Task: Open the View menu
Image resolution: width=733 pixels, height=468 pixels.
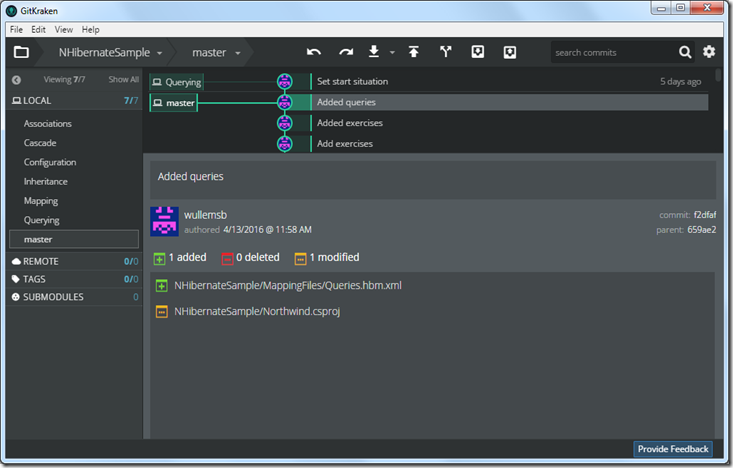Action: tap(64, 29)
